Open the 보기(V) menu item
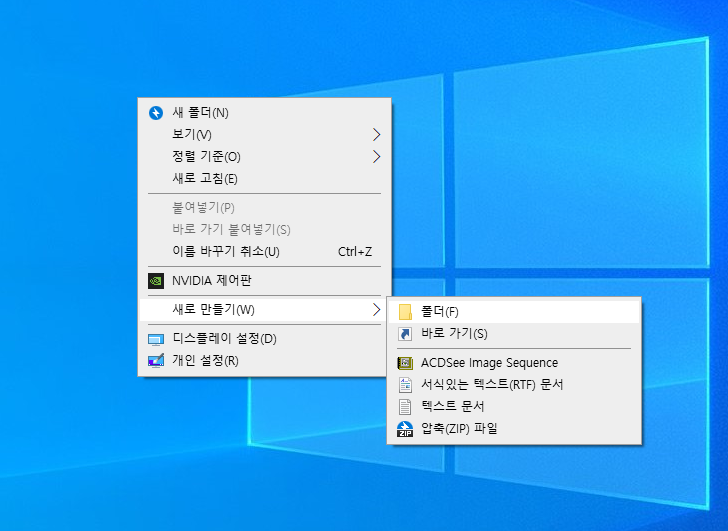 [x=265, y=135]
